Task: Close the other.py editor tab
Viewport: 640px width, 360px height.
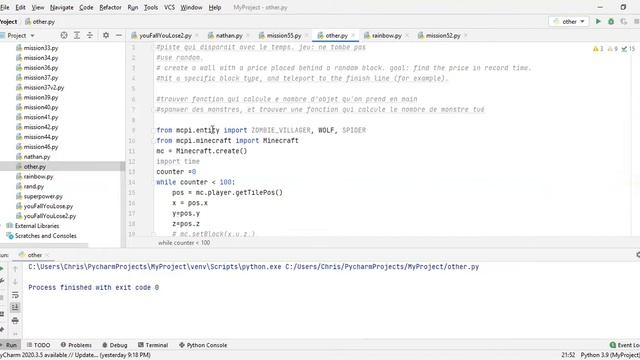Action: (x=353, y=36)
